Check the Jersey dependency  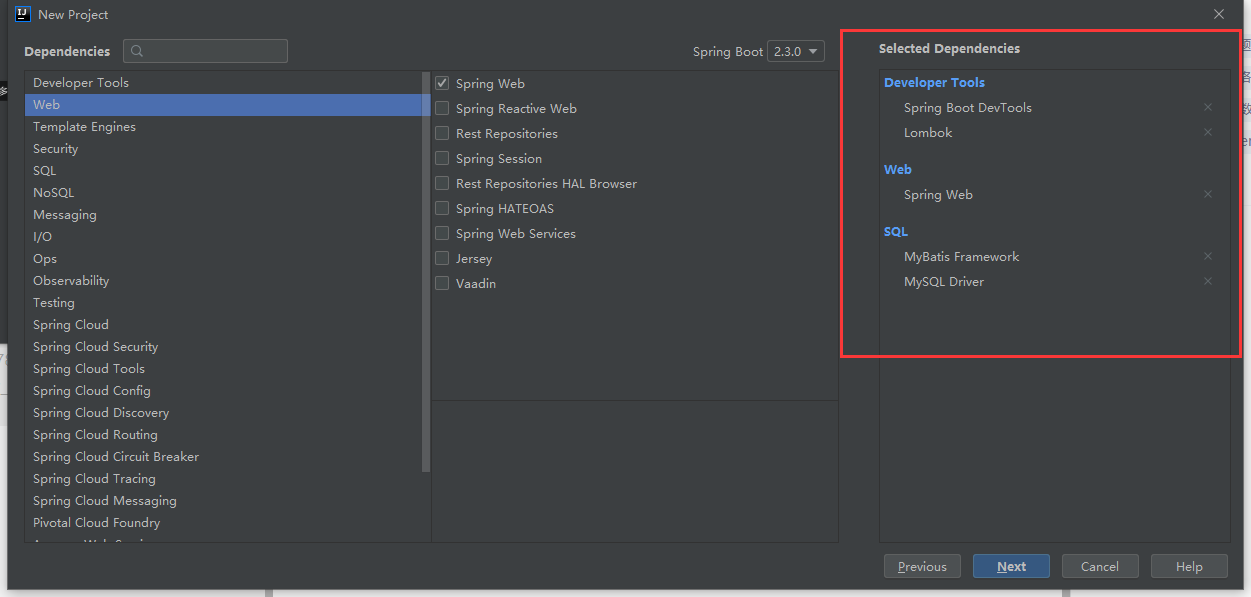[441, 258]
